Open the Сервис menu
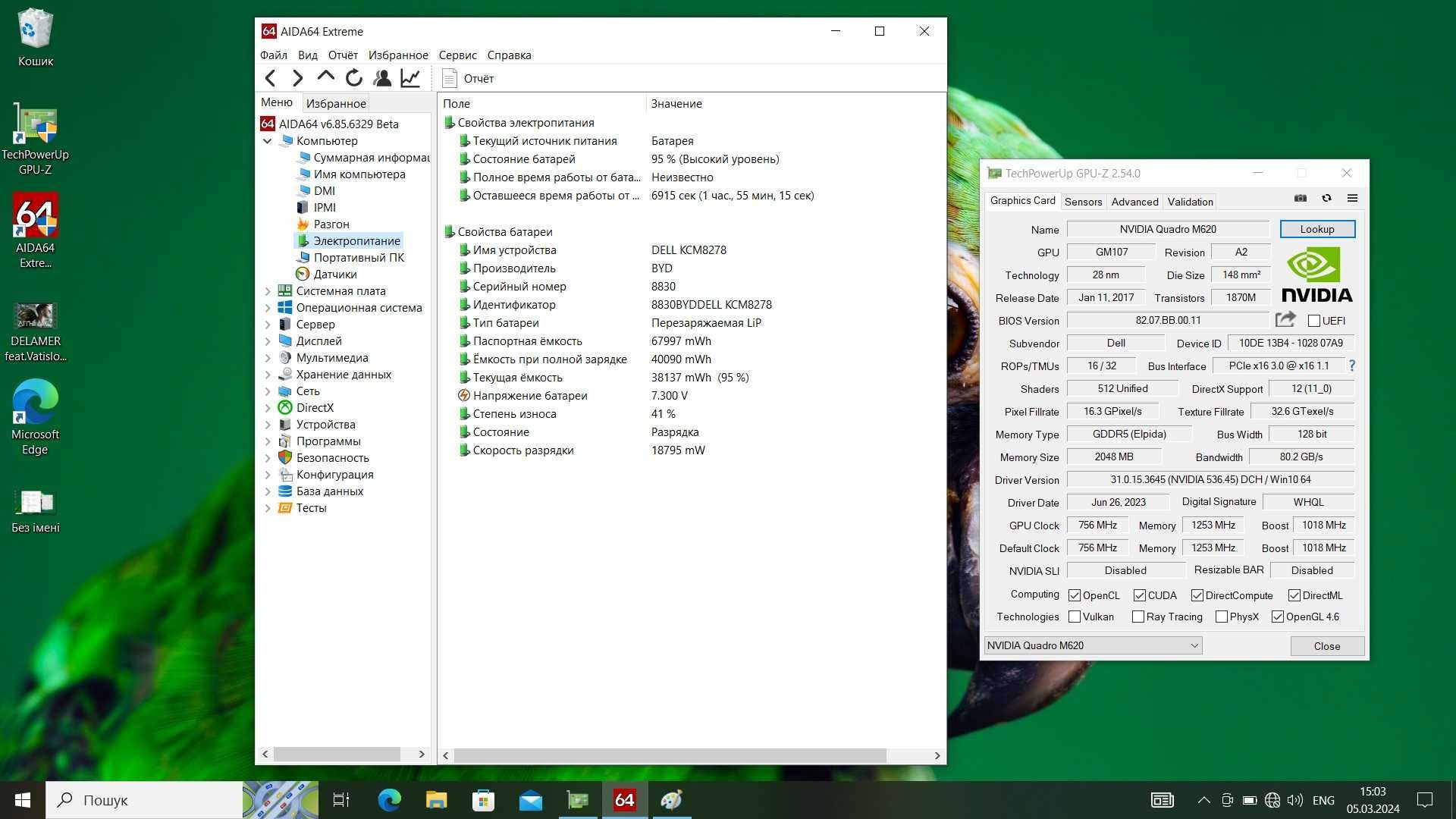The width and height of the screenshot is (1456, 819). pyautogui.click(x=458, y=55)
